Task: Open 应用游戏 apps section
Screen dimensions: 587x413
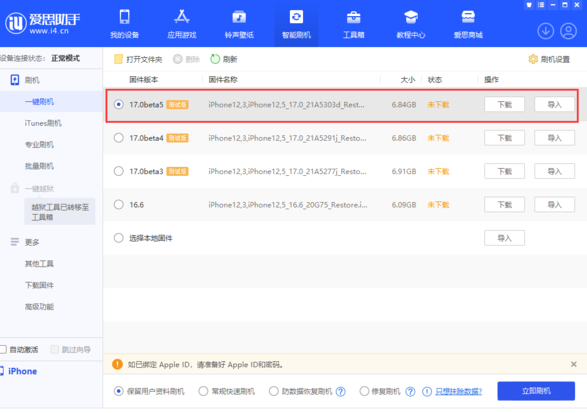Action: 182,24
